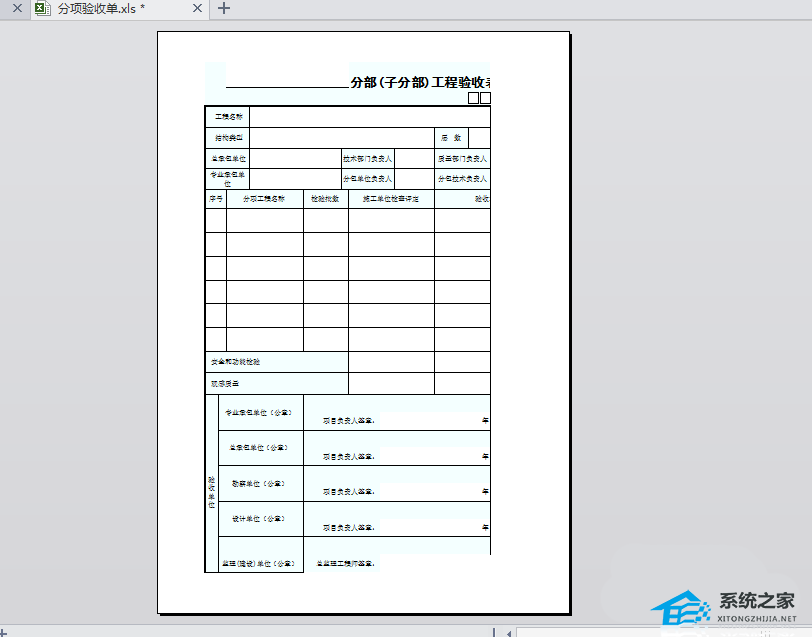Click the 分包单位负责人 cell
The height and width of the screenshot is (637, 812).
coord(368,179)
